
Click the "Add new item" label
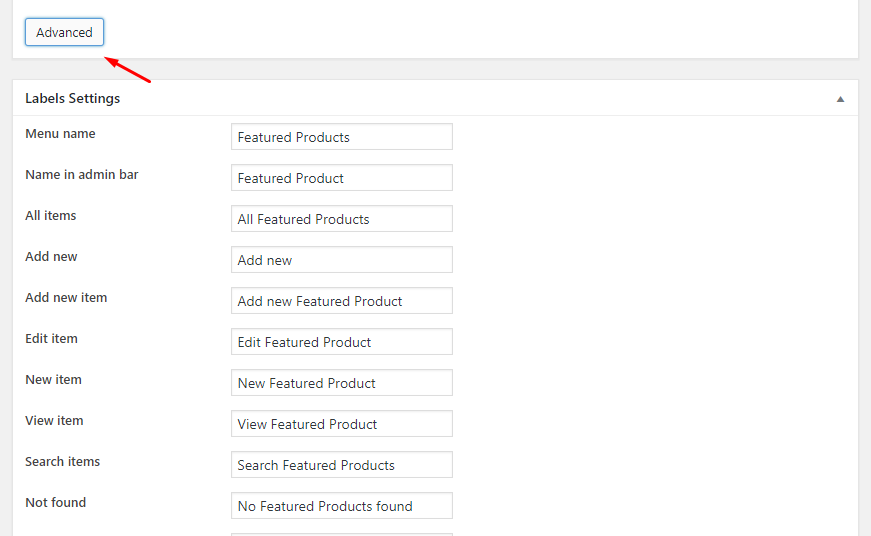66,298
